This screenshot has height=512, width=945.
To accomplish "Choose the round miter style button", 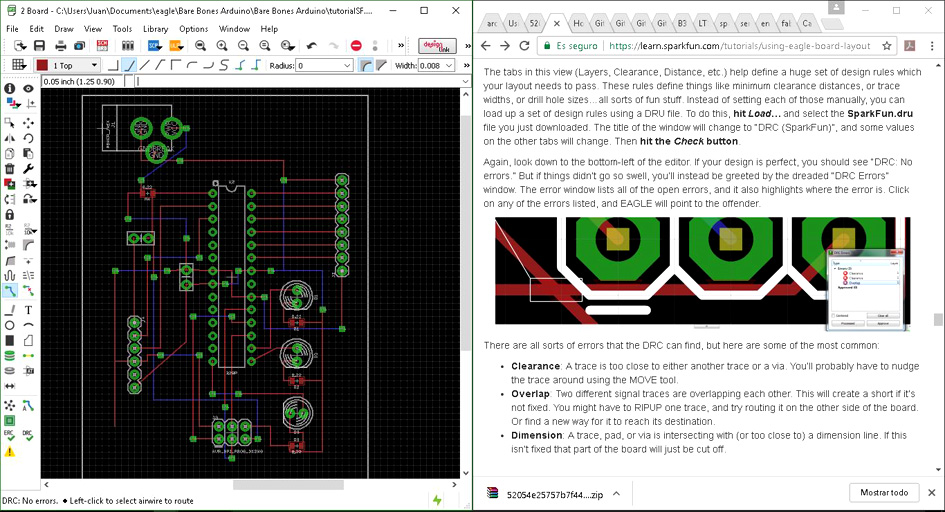I will coord(365,65).
